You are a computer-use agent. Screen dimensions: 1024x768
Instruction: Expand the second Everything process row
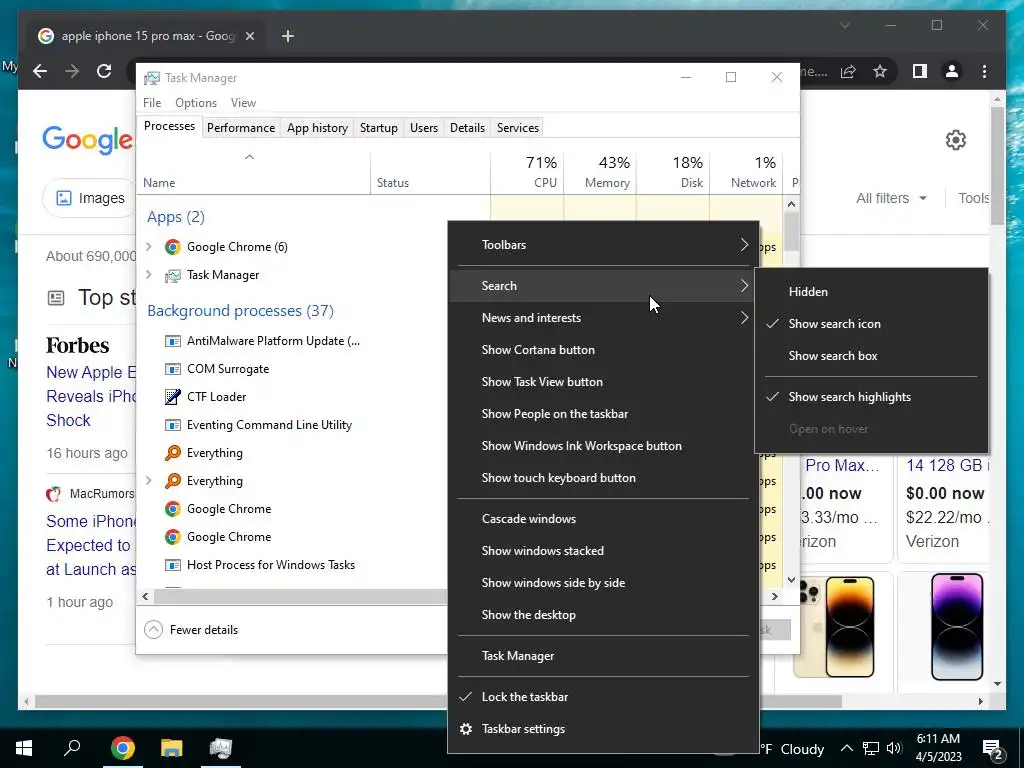coord(149,481)
